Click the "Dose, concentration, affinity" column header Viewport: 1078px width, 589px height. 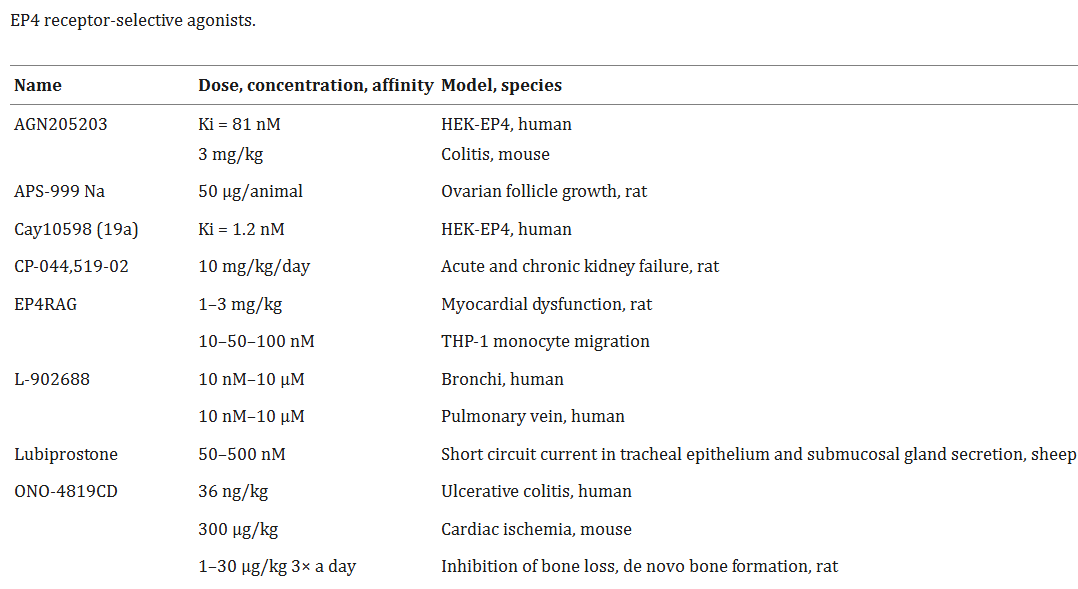tap(315, 85)
